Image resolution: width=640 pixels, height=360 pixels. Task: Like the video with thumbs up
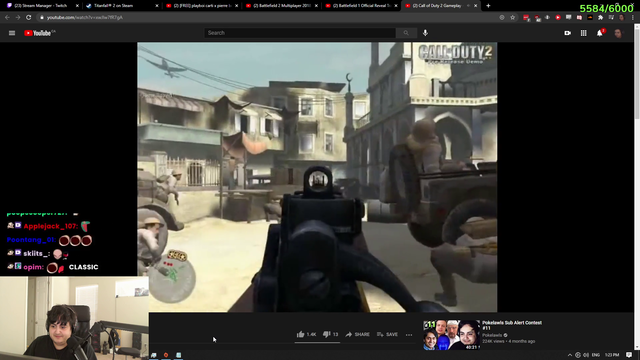tap(306, 334)
